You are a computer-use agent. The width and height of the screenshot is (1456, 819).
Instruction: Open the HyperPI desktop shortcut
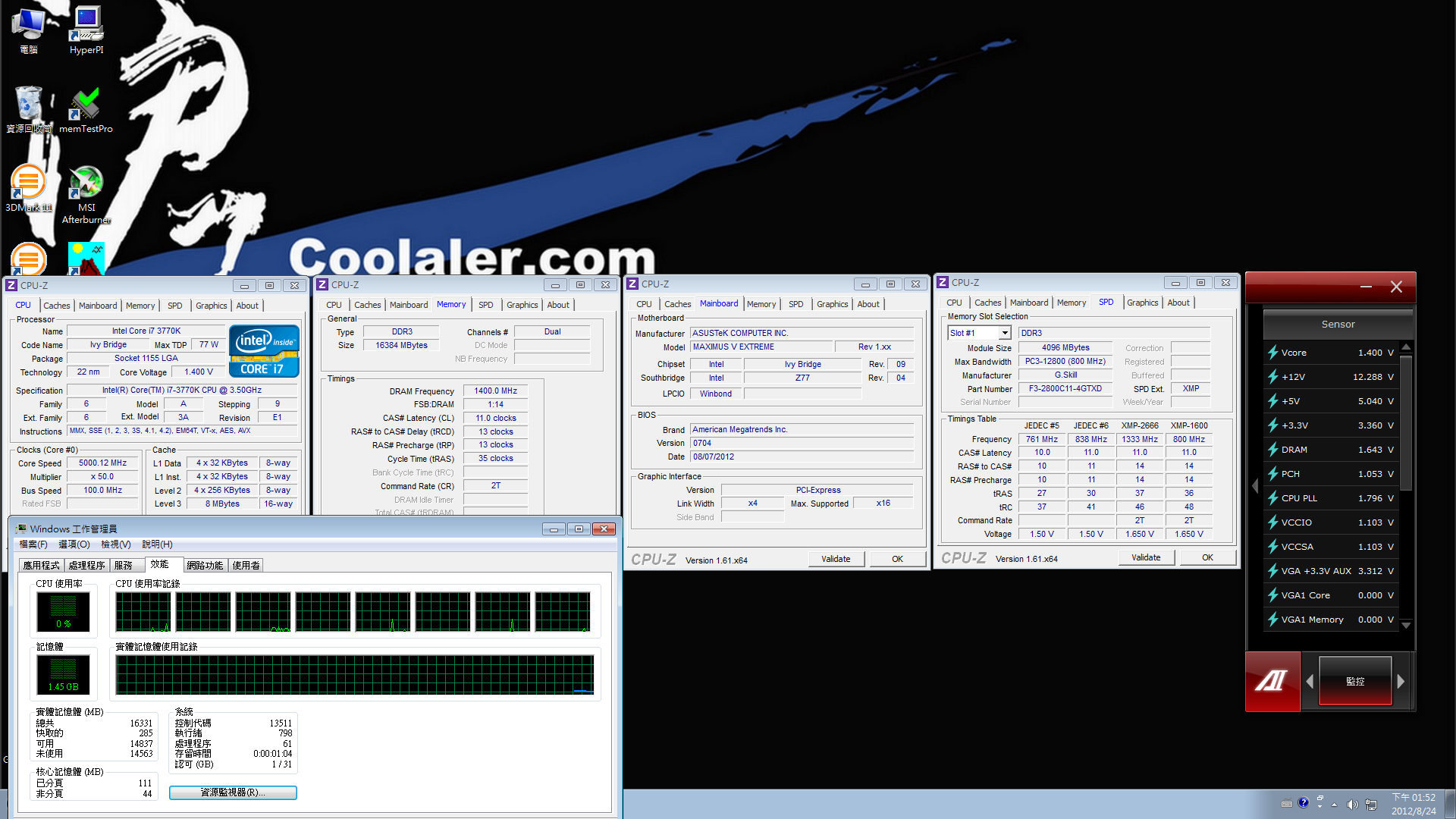[86, 30]
